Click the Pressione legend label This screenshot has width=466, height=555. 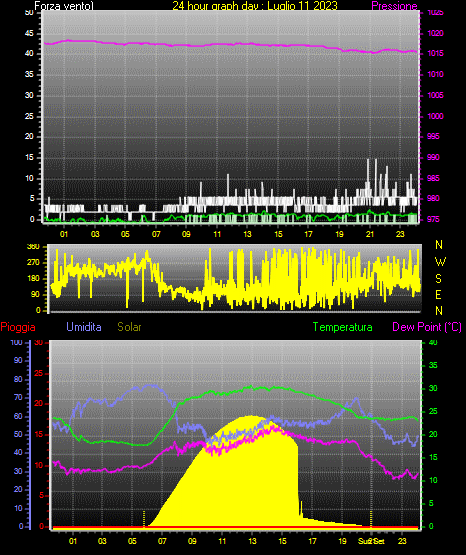[x=394, y=5]
